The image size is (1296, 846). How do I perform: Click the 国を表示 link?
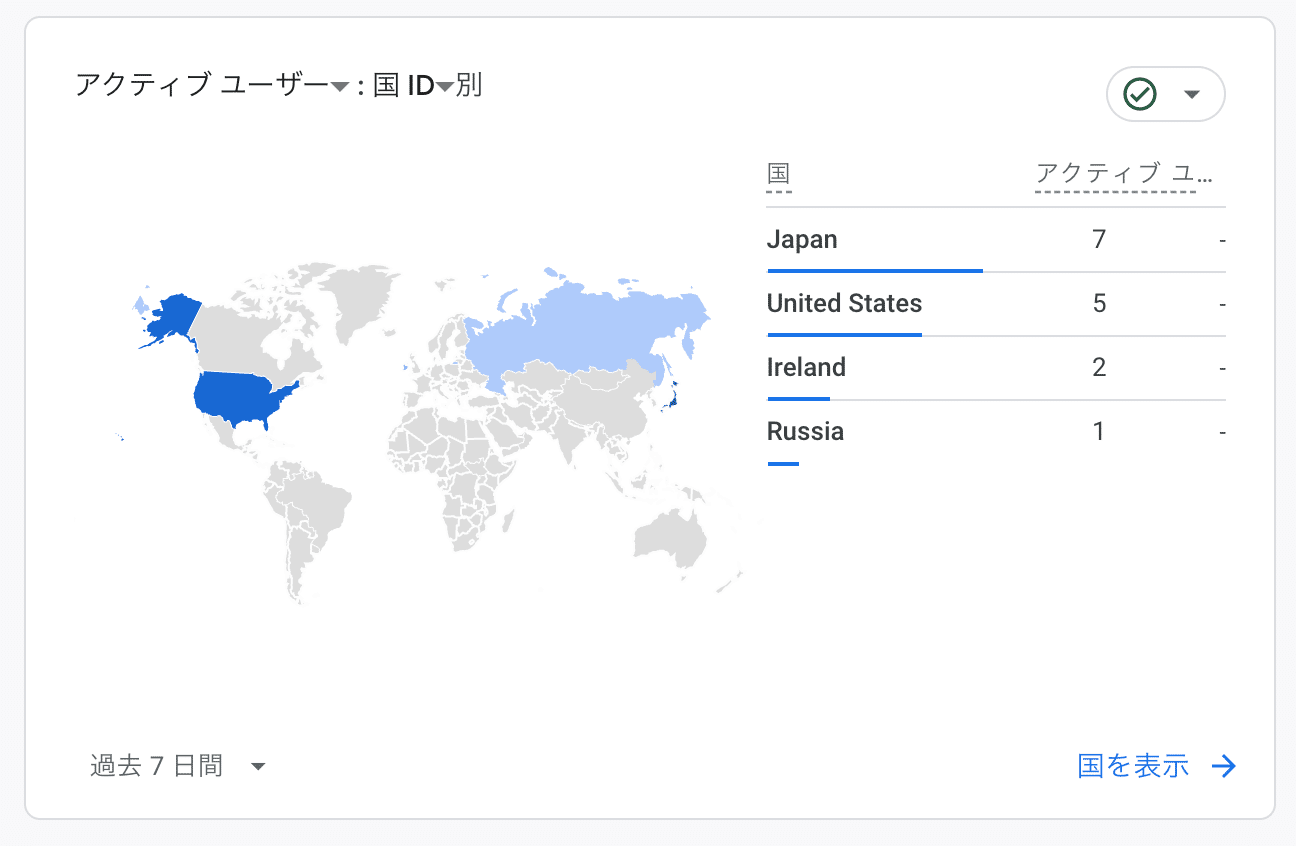[1133, 767]
